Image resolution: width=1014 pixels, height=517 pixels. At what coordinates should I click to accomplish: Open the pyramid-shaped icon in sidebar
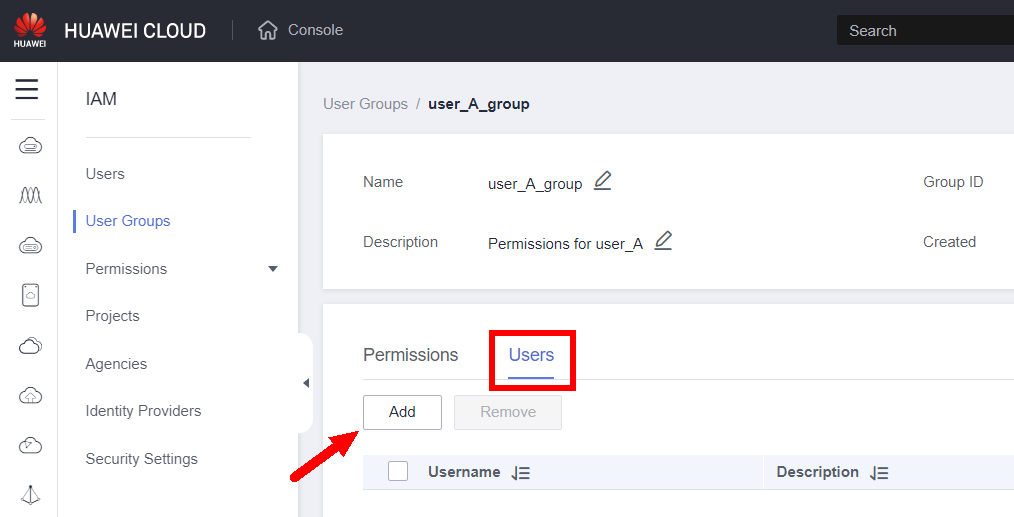pyautogui.click(x=30, y=494)
